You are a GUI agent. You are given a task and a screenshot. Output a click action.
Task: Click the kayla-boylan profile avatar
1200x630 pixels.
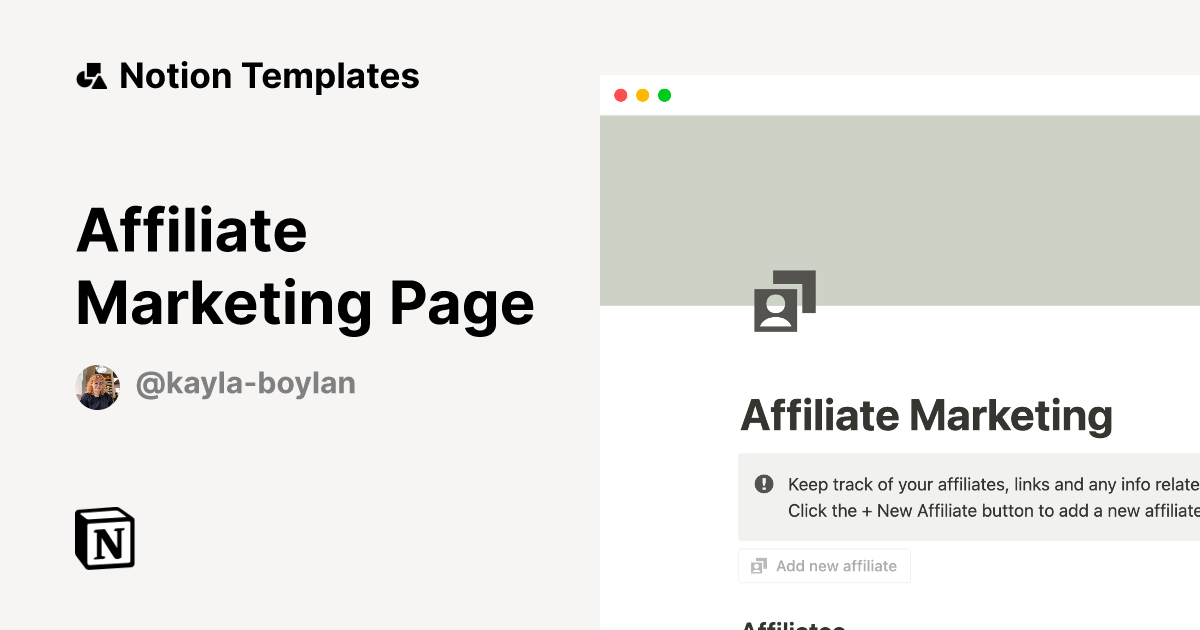[97, 387]
